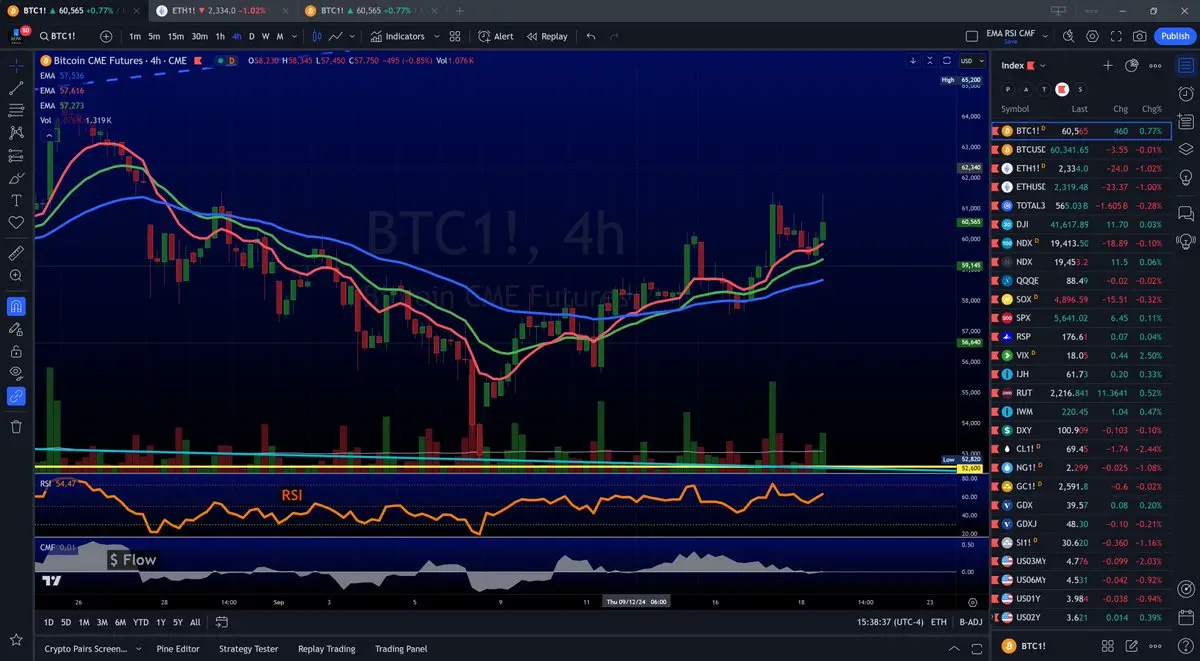Open the chart style dropdown arrow

tap(353, 36)
